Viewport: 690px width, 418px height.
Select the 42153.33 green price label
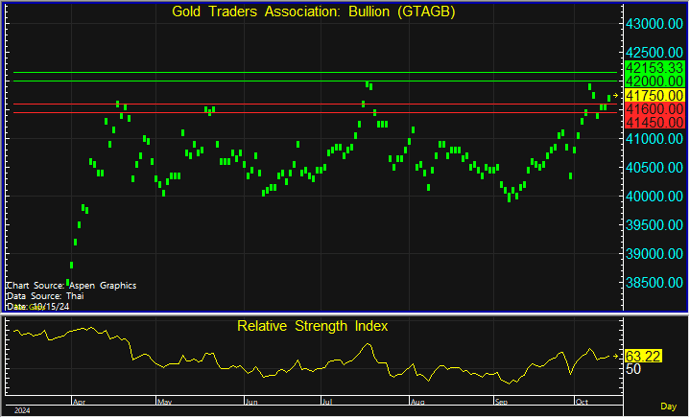coord(655,67)
